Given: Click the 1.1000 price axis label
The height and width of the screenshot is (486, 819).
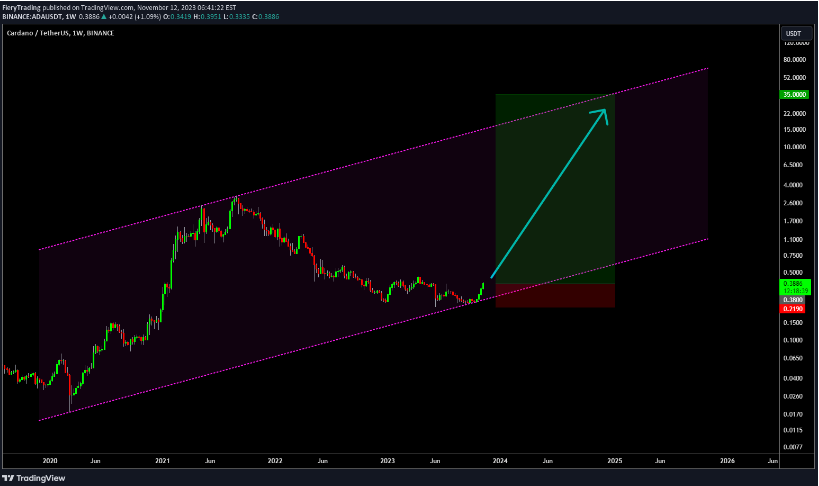Looking at the screenshot, I should 793,239.
